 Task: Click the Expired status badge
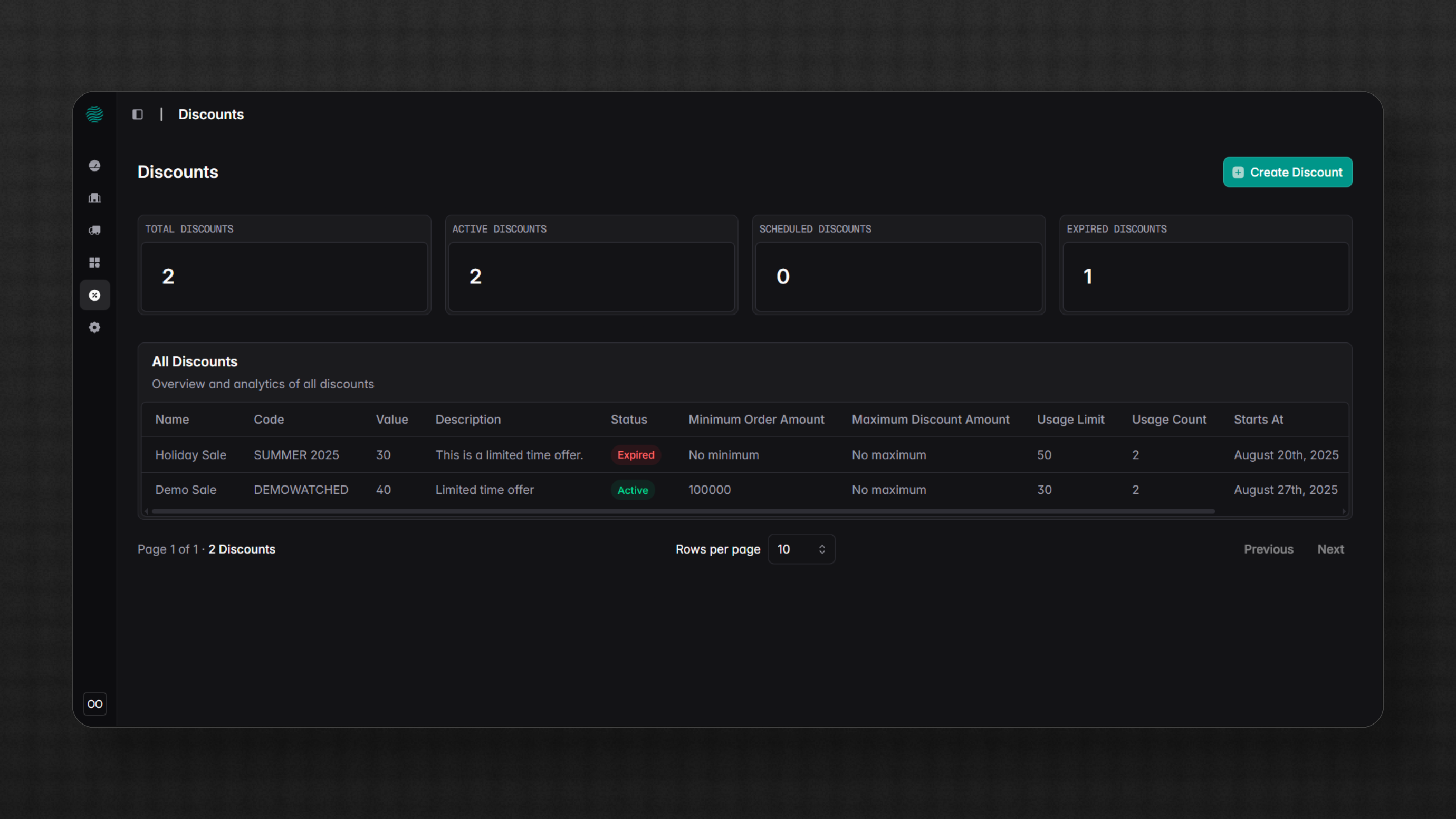(635, 455)
